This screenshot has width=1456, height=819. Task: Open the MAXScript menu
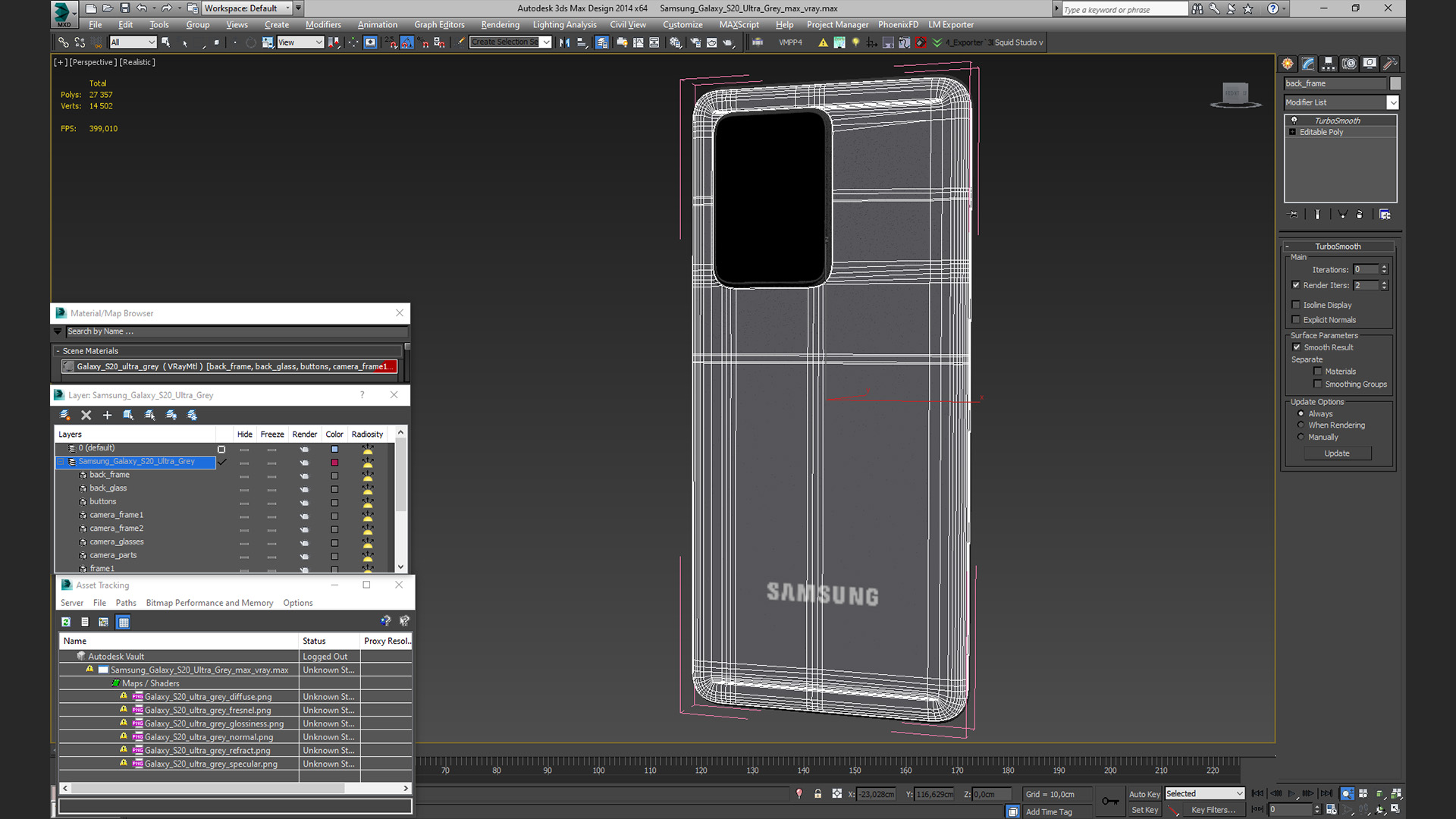tap(739, 25)
